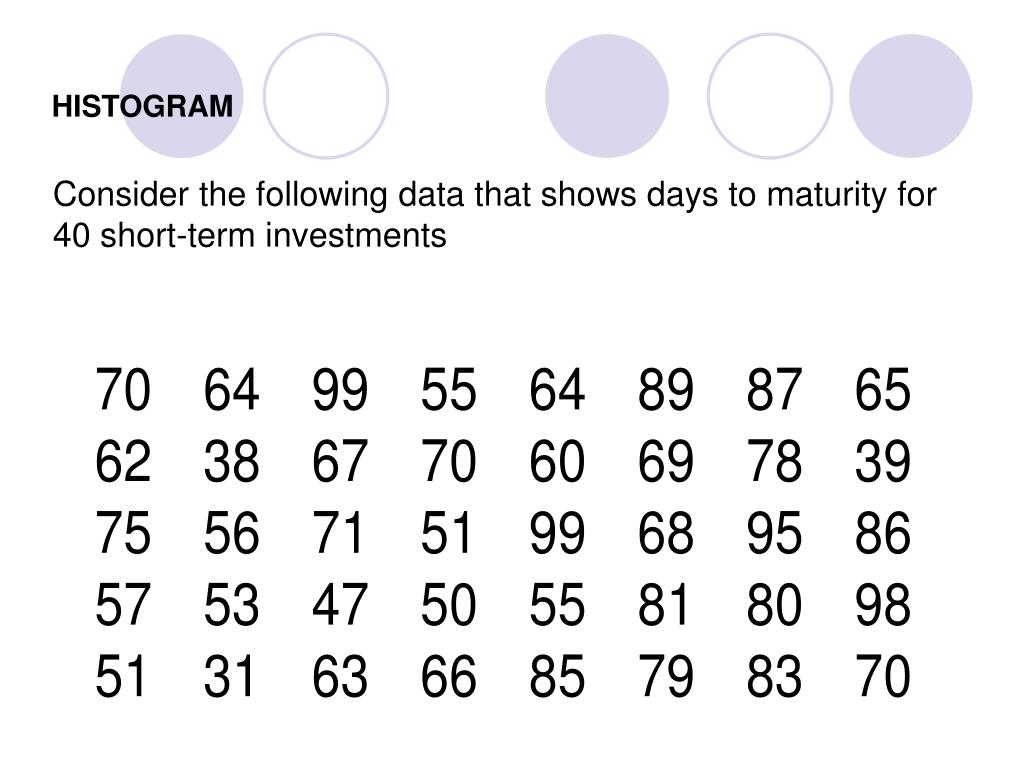
Task: Select the value 39 in second row
Action: (x=883, y=461)
